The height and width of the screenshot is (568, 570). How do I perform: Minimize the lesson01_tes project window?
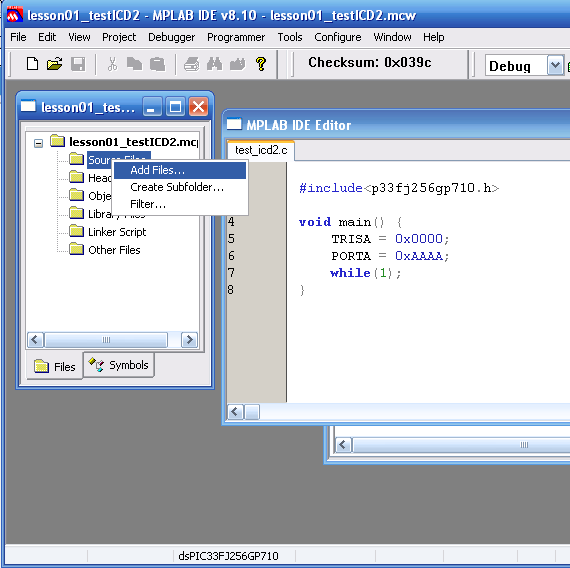pyautogui.click(x=152, y=107)
